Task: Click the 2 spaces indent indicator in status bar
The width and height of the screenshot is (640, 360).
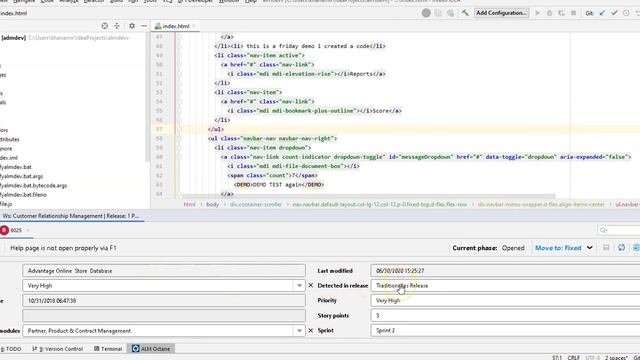Action: tap(616, 357)
